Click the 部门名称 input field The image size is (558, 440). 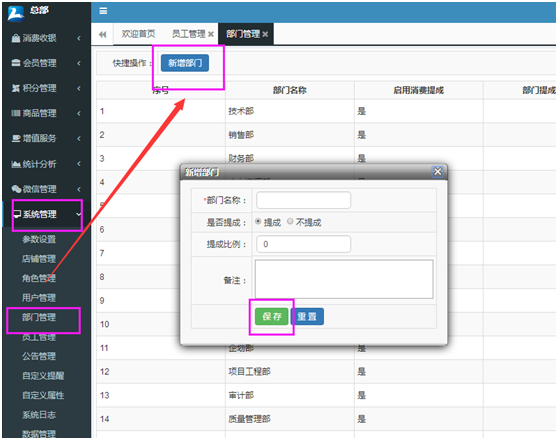[x=303, y=200]
